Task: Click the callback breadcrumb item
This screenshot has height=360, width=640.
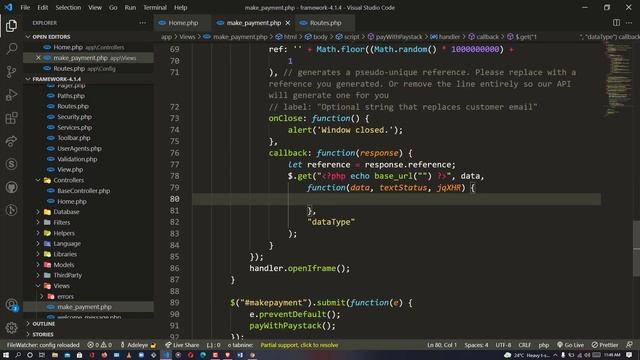Action: [x=487, y=37]
